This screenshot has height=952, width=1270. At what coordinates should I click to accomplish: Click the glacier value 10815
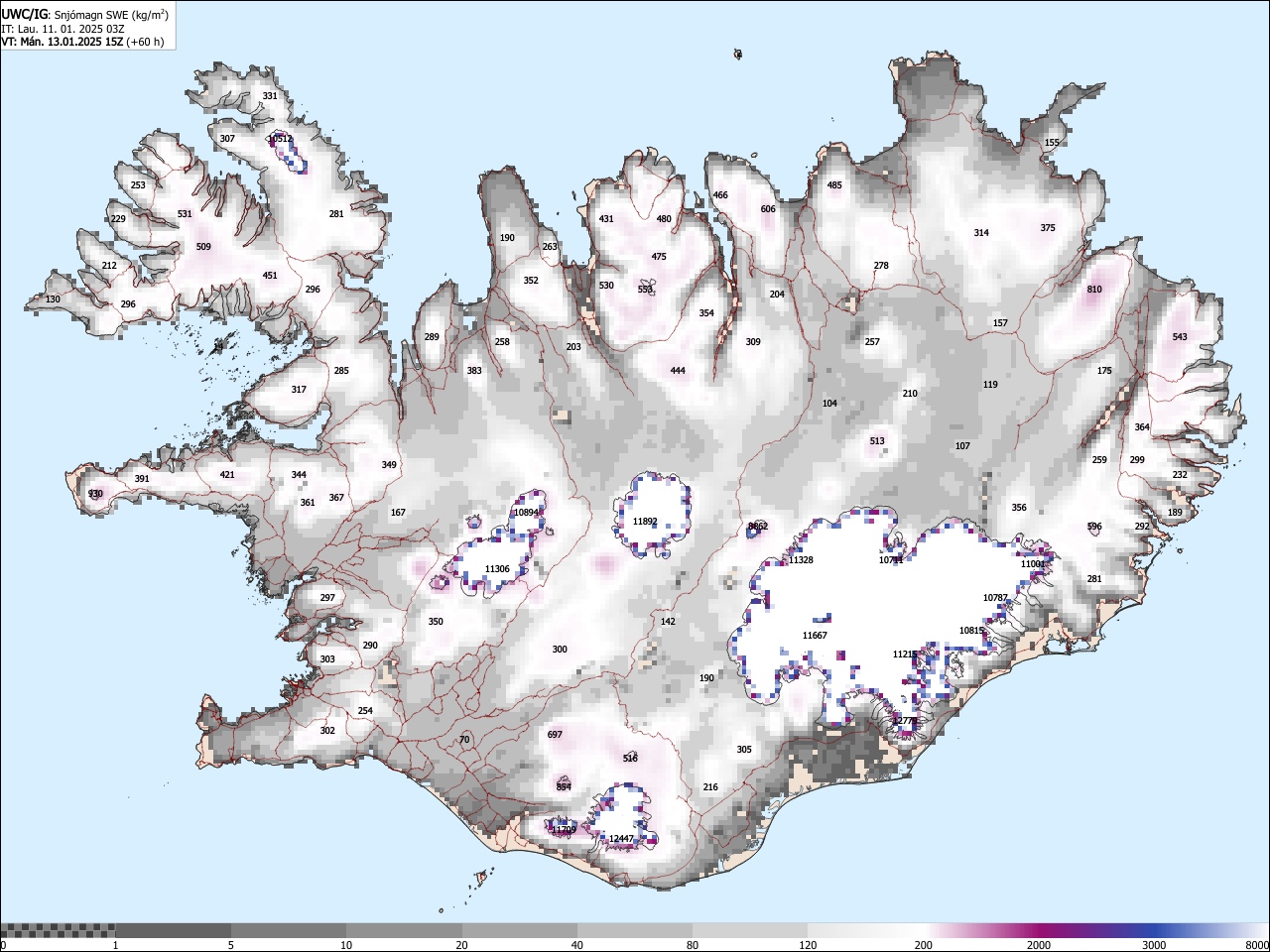(971, 631)
